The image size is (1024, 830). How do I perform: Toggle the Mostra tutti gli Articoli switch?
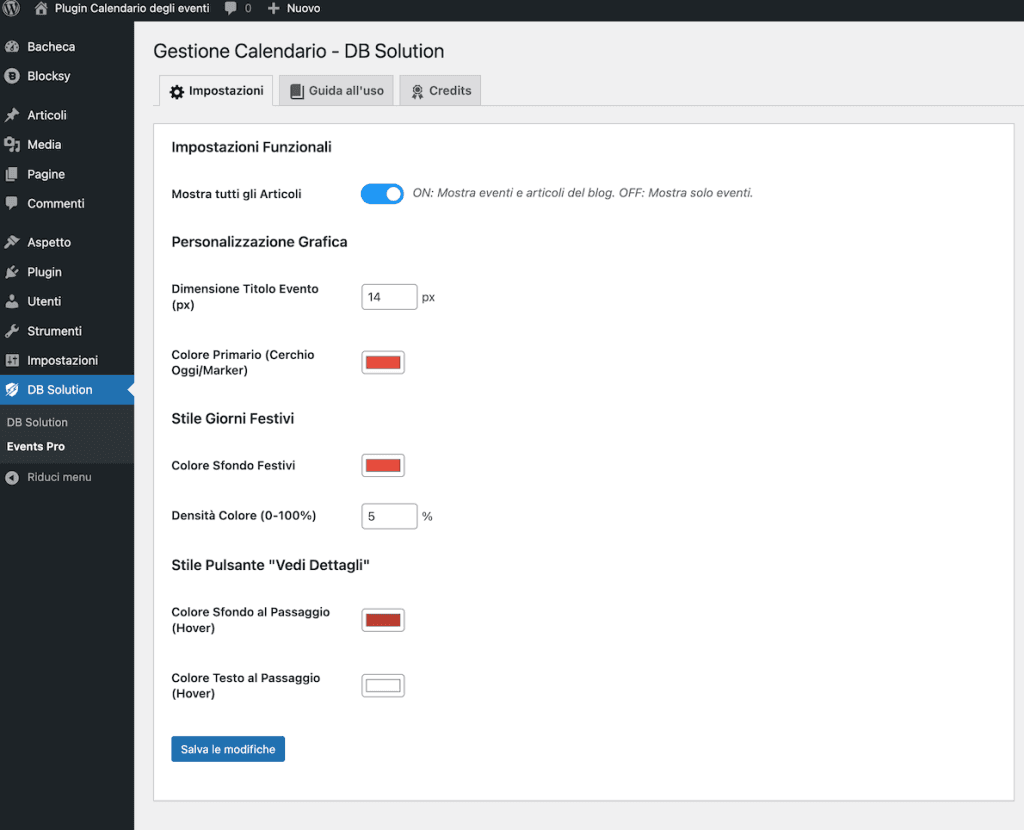click(x=382, y=193)
